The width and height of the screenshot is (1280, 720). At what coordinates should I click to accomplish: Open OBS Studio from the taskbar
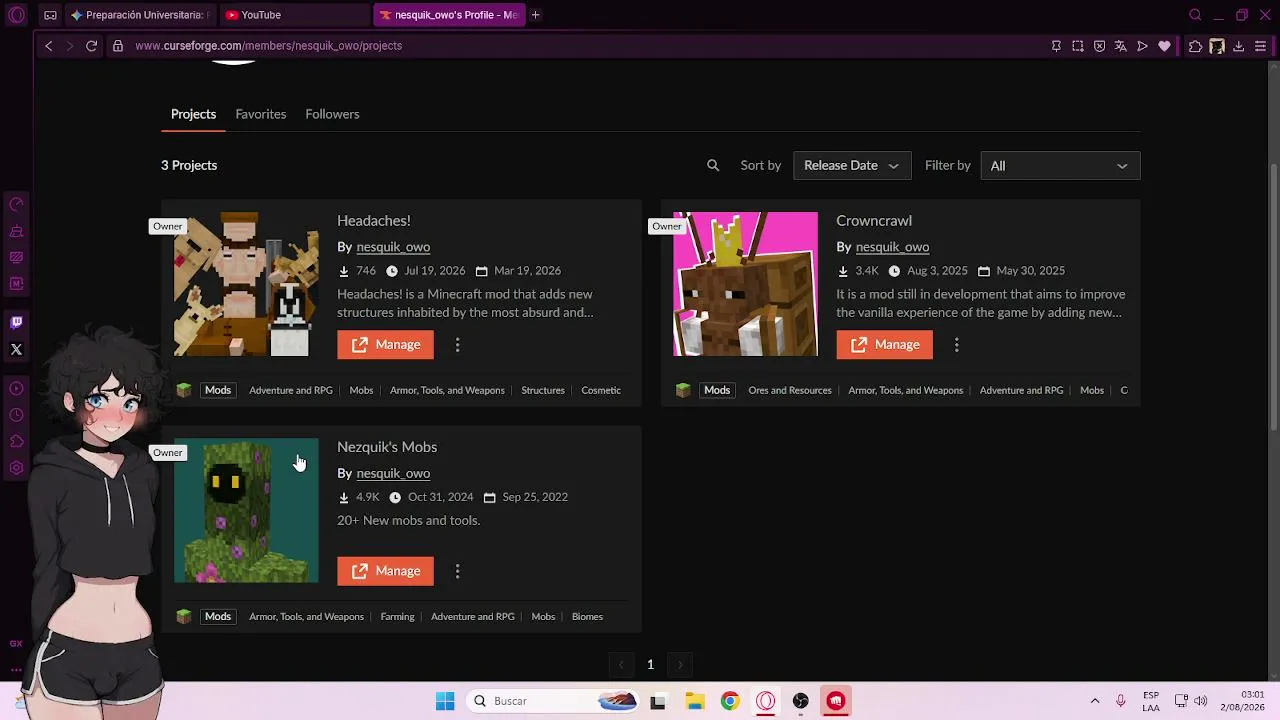click(x=800, y=701)
